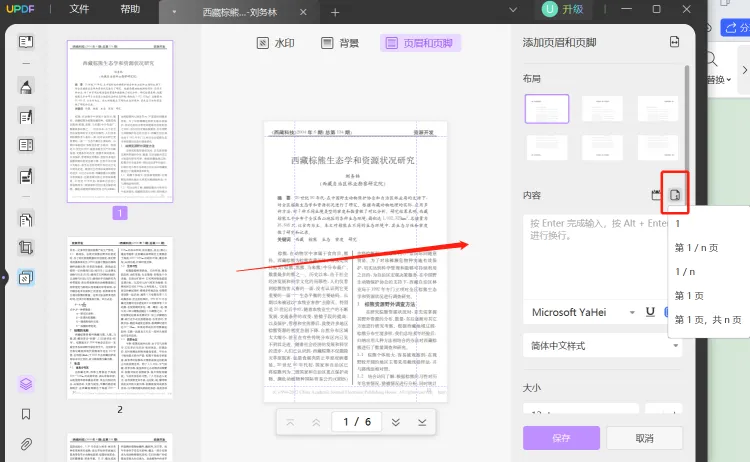Click the insert page number icon

676,195
